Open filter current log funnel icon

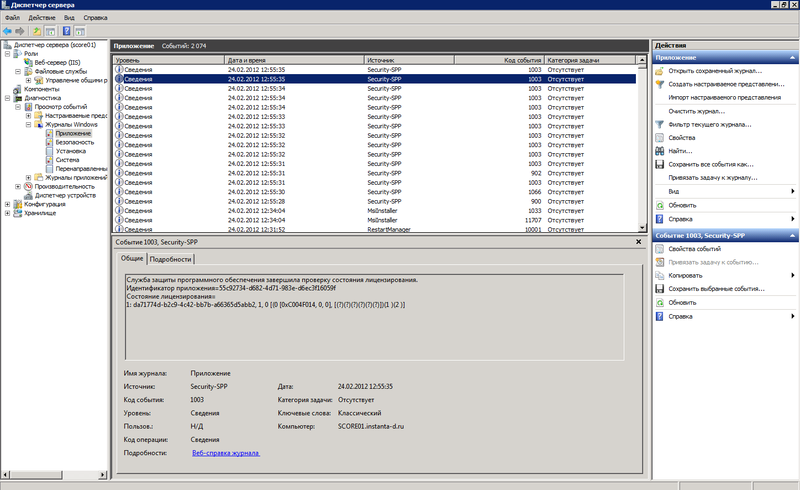[660, 125]
